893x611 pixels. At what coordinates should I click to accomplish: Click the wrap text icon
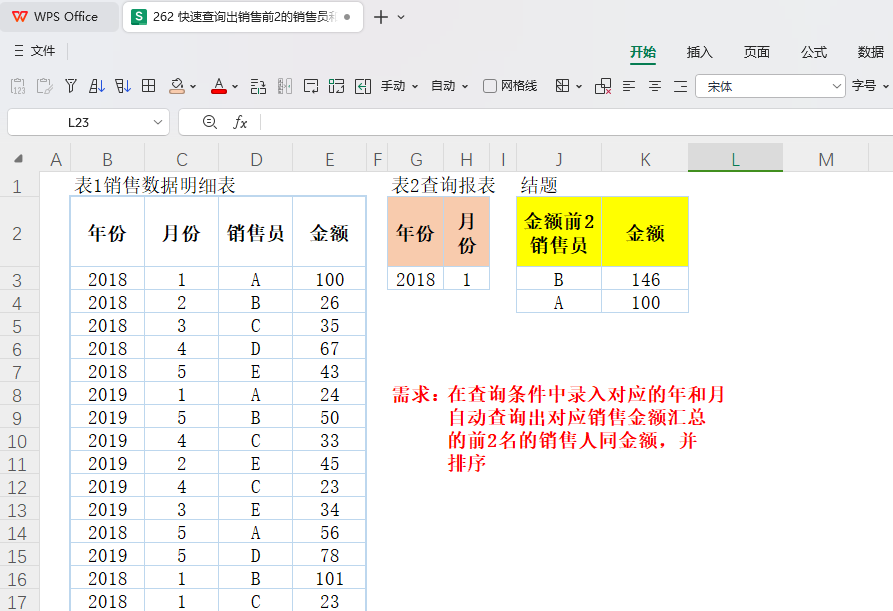tap(311, 86)
